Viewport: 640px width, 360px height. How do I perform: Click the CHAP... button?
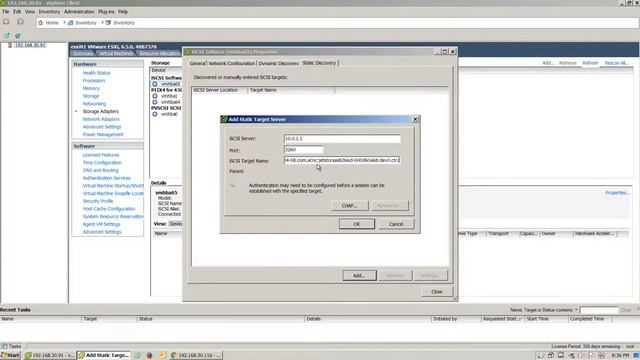(x=349, y=206)
